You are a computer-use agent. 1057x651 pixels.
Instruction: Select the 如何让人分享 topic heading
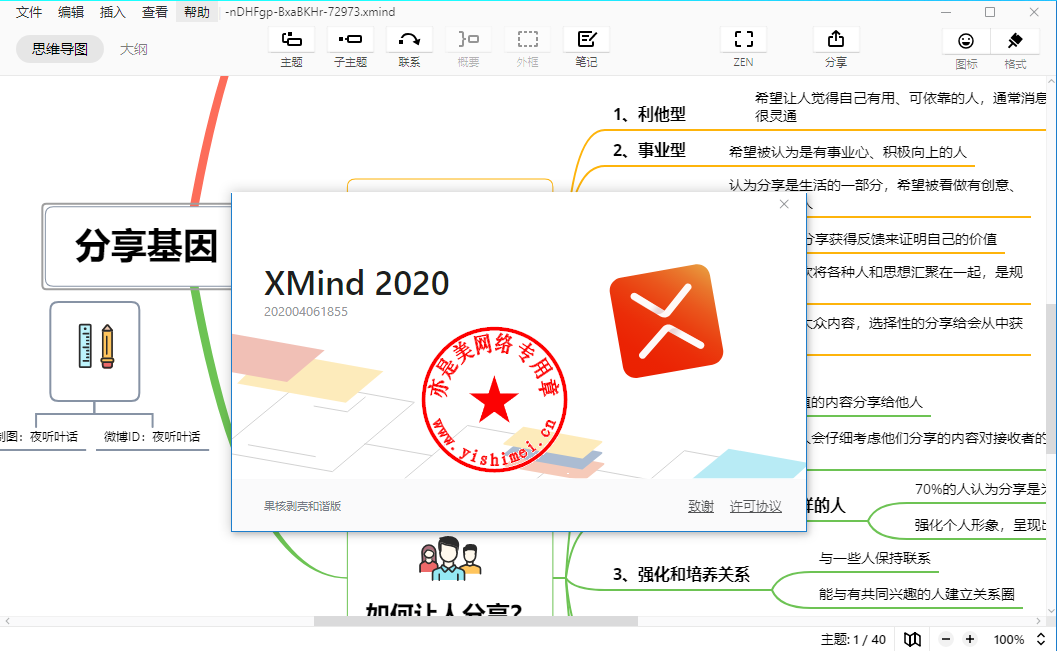tap(444, 610)
